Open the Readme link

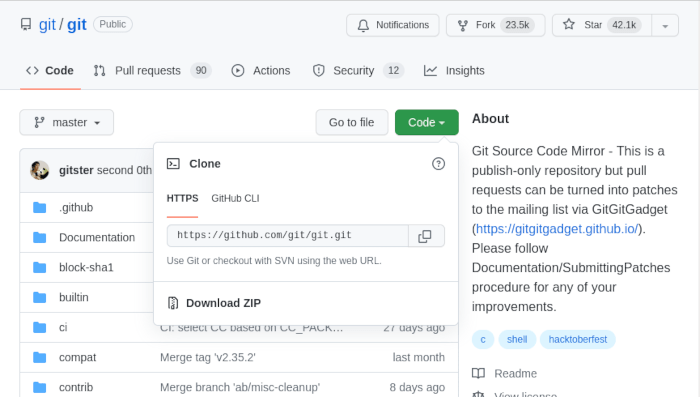[515, 373]
